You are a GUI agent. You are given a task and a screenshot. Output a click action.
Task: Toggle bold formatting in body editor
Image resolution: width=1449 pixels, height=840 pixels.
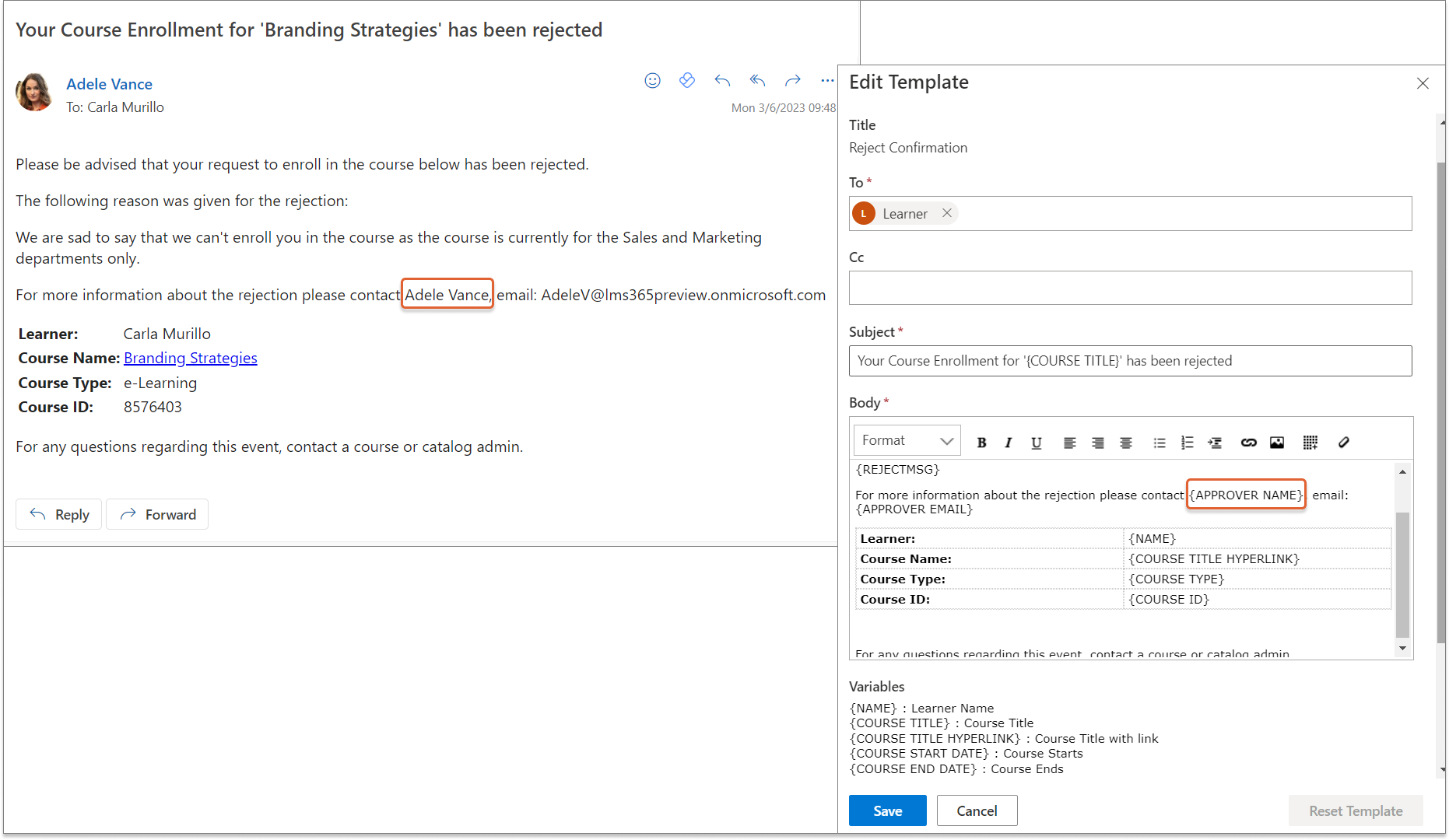click(981, 443)
